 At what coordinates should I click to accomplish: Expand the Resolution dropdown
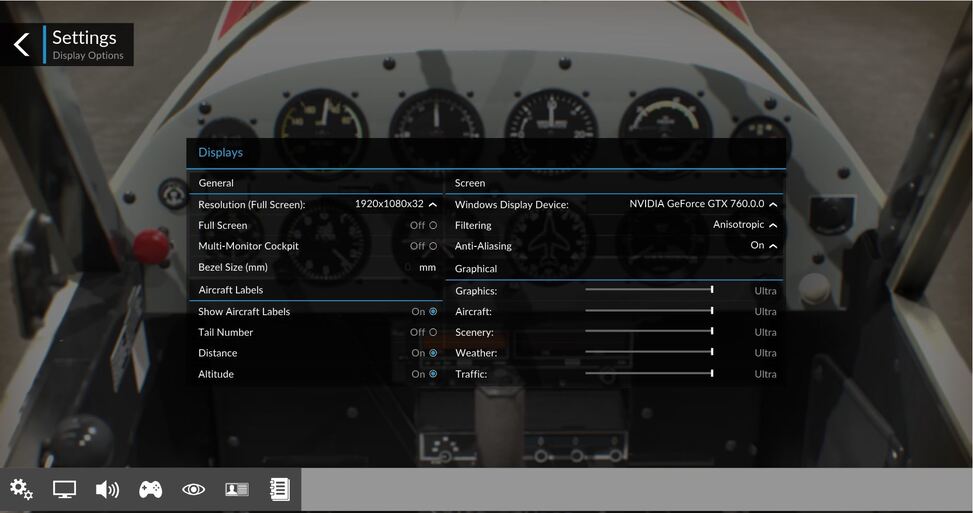pyautogui.click(x=432, y=204)
